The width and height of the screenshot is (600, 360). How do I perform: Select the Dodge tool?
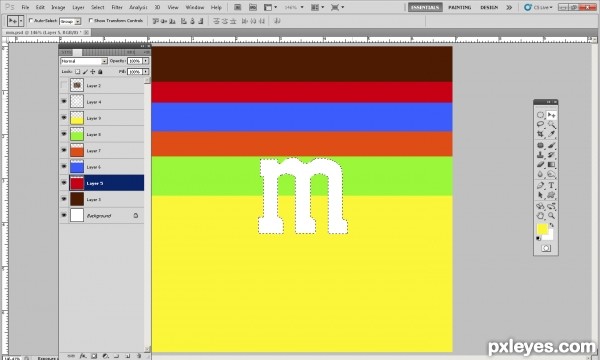pyautogui.click(x=551, y=174)
